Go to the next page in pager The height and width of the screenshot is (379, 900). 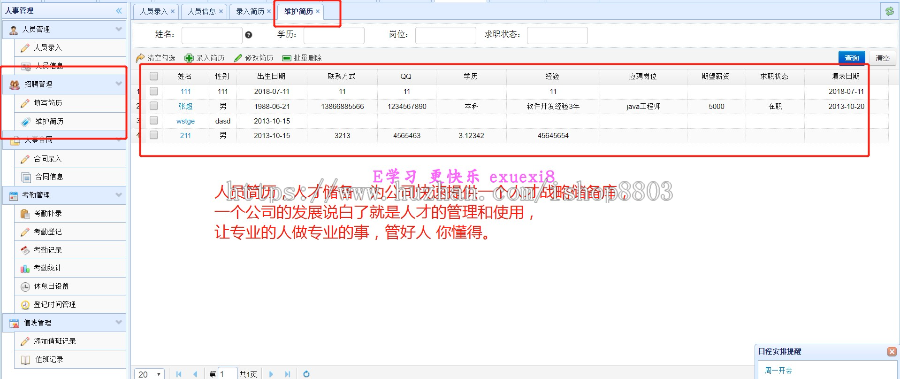tap(271, 374)
